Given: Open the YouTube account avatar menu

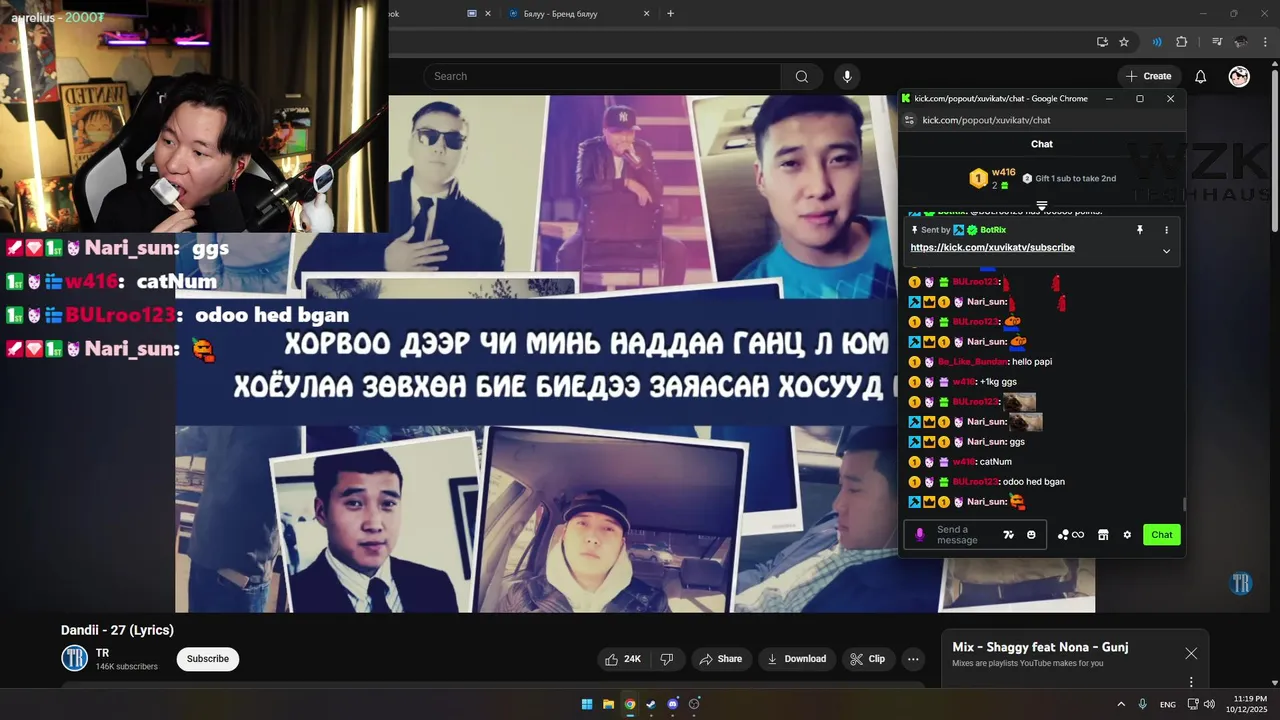Looking at the screenshot, I should (x=1239, y=76).
